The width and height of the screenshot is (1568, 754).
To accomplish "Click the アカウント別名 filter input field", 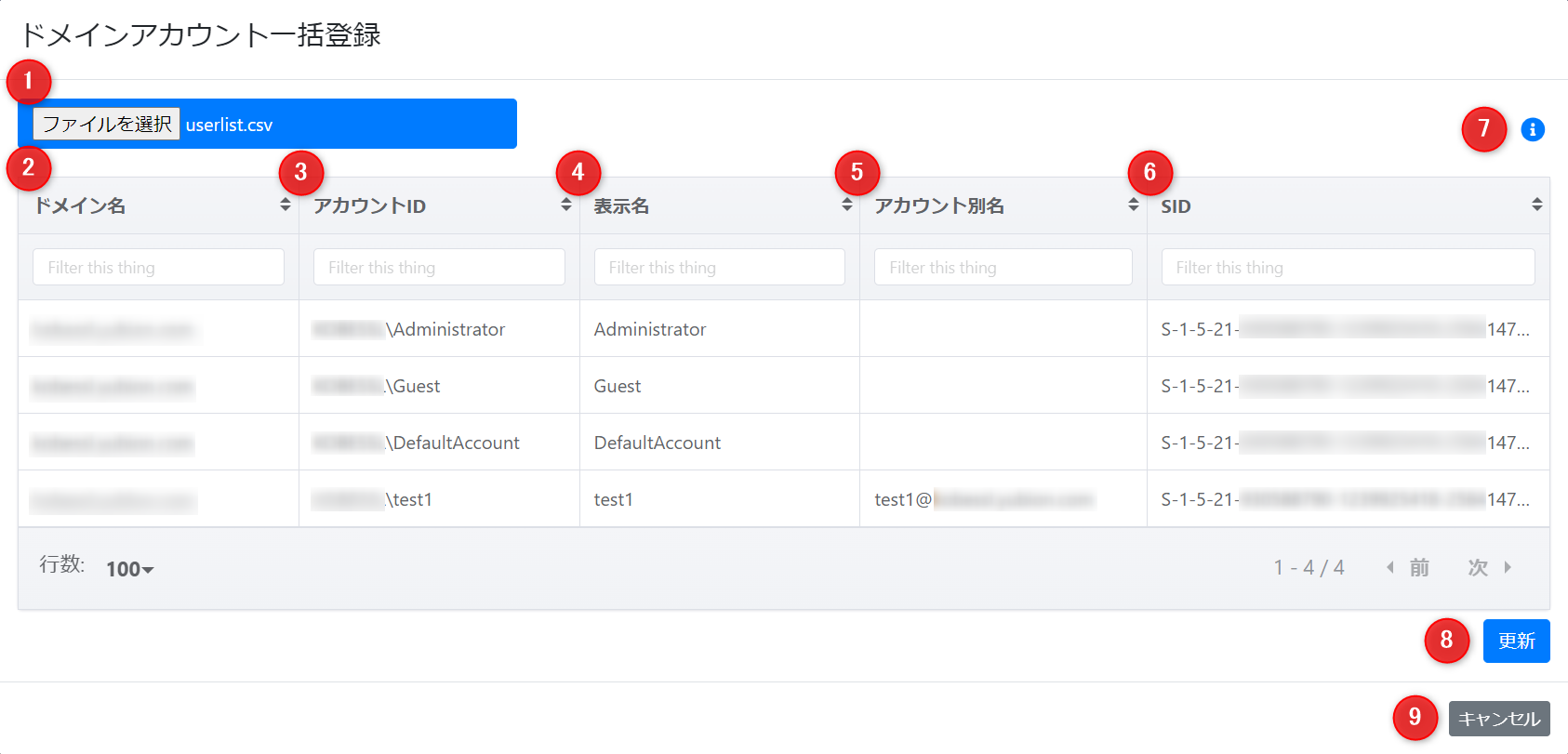I will [x=1003, y=267].
